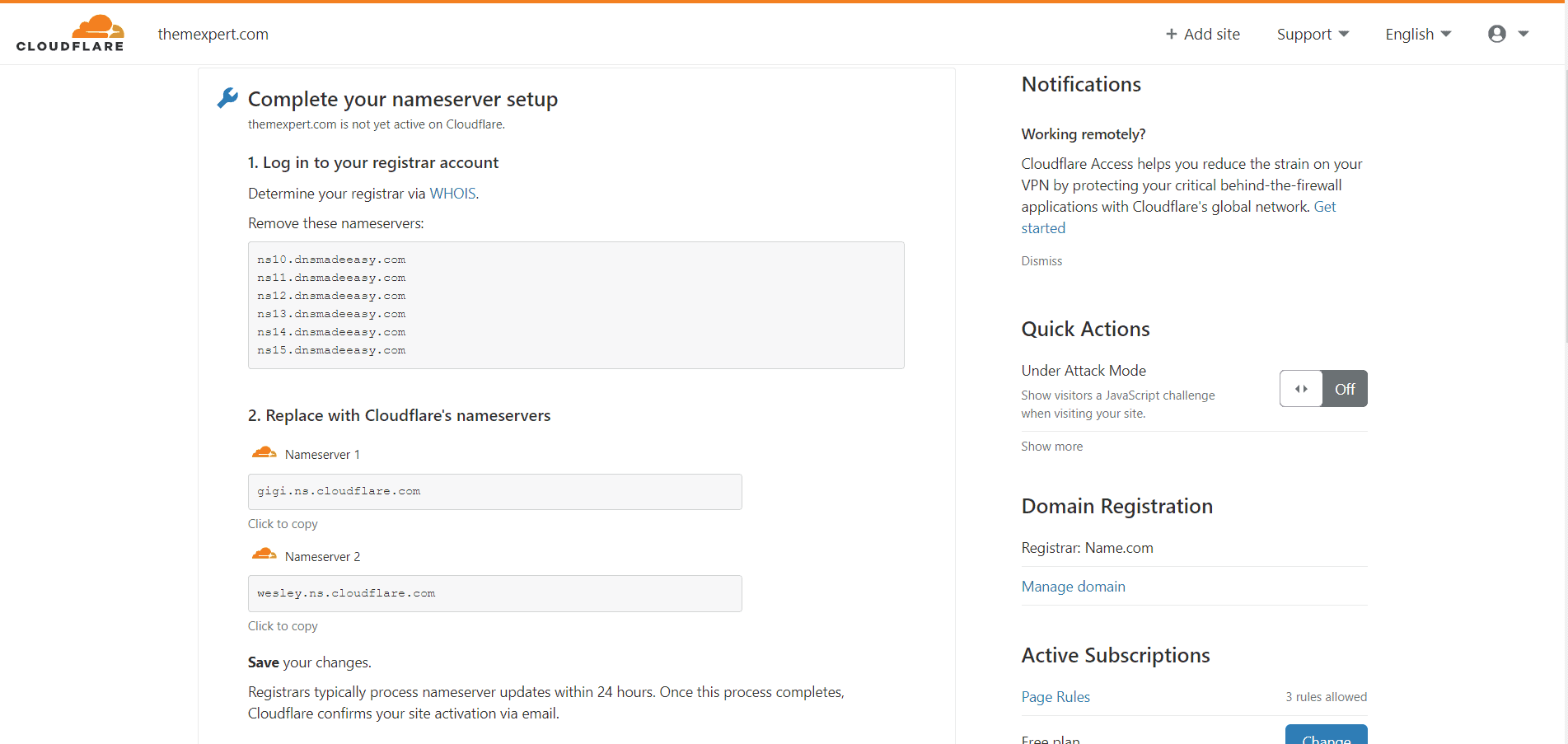The height and width of the screenshot is (744, 1568).
Task: Expand Show more quick actions
Action: (1052, 447)
